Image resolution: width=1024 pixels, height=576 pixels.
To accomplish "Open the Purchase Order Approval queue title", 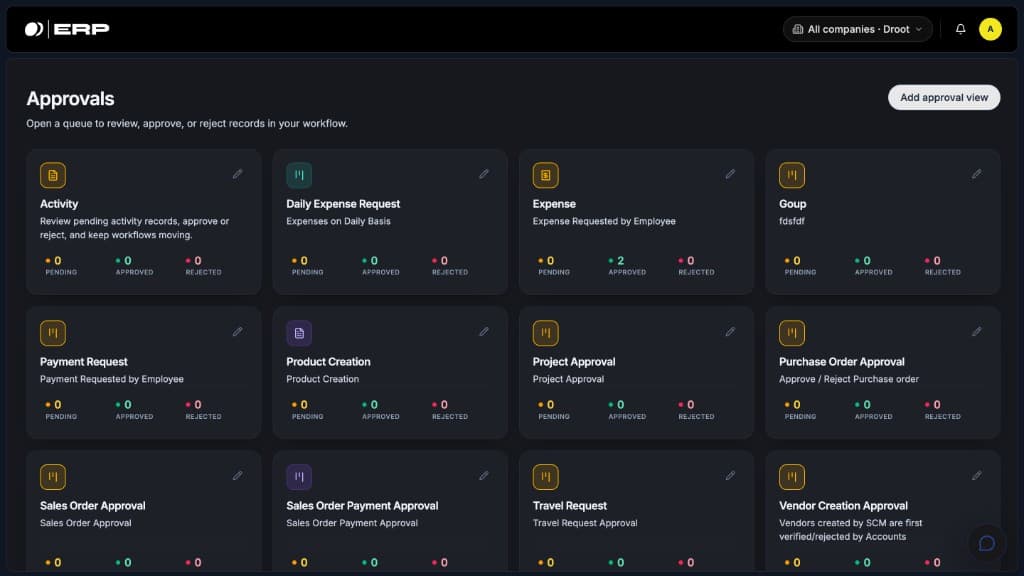I will (x=841, y=362).
